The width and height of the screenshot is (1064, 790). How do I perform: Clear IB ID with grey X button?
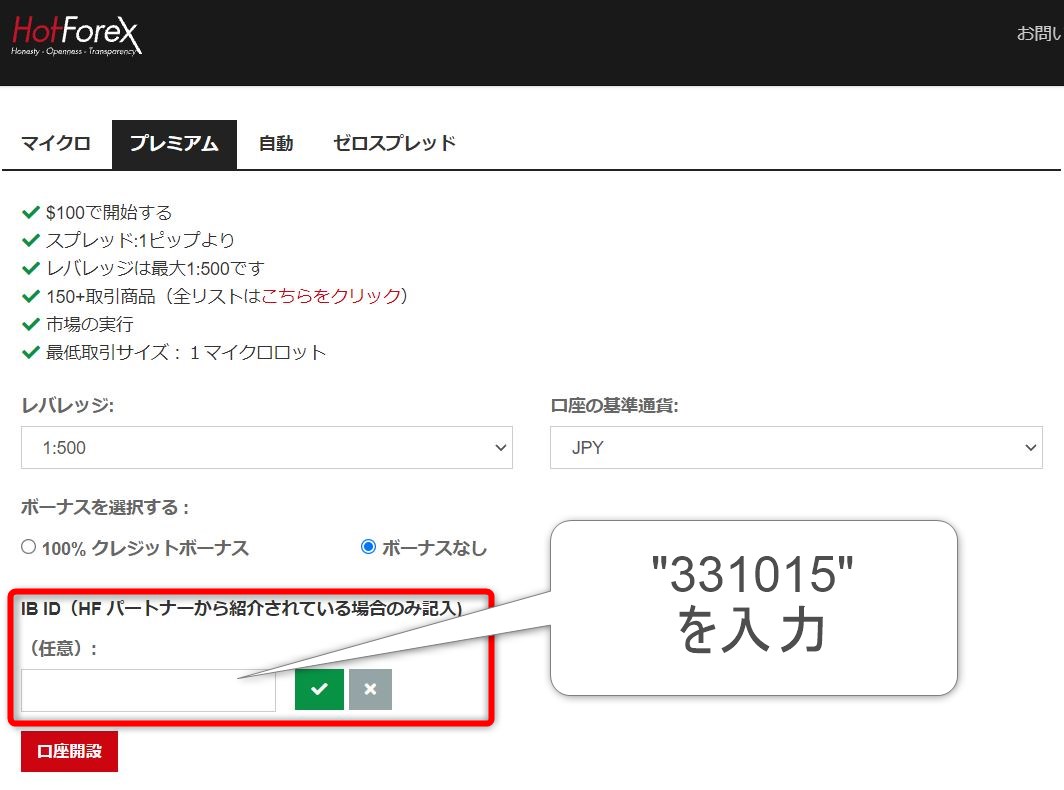tap(370, 689)
